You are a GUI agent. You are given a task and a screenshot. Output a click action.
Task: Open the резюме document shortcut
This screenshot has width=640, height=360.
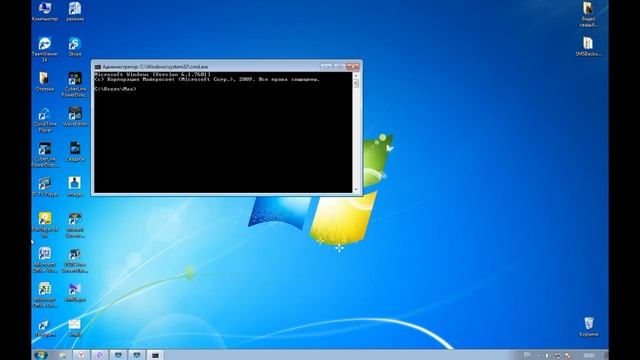pos(75,11)
